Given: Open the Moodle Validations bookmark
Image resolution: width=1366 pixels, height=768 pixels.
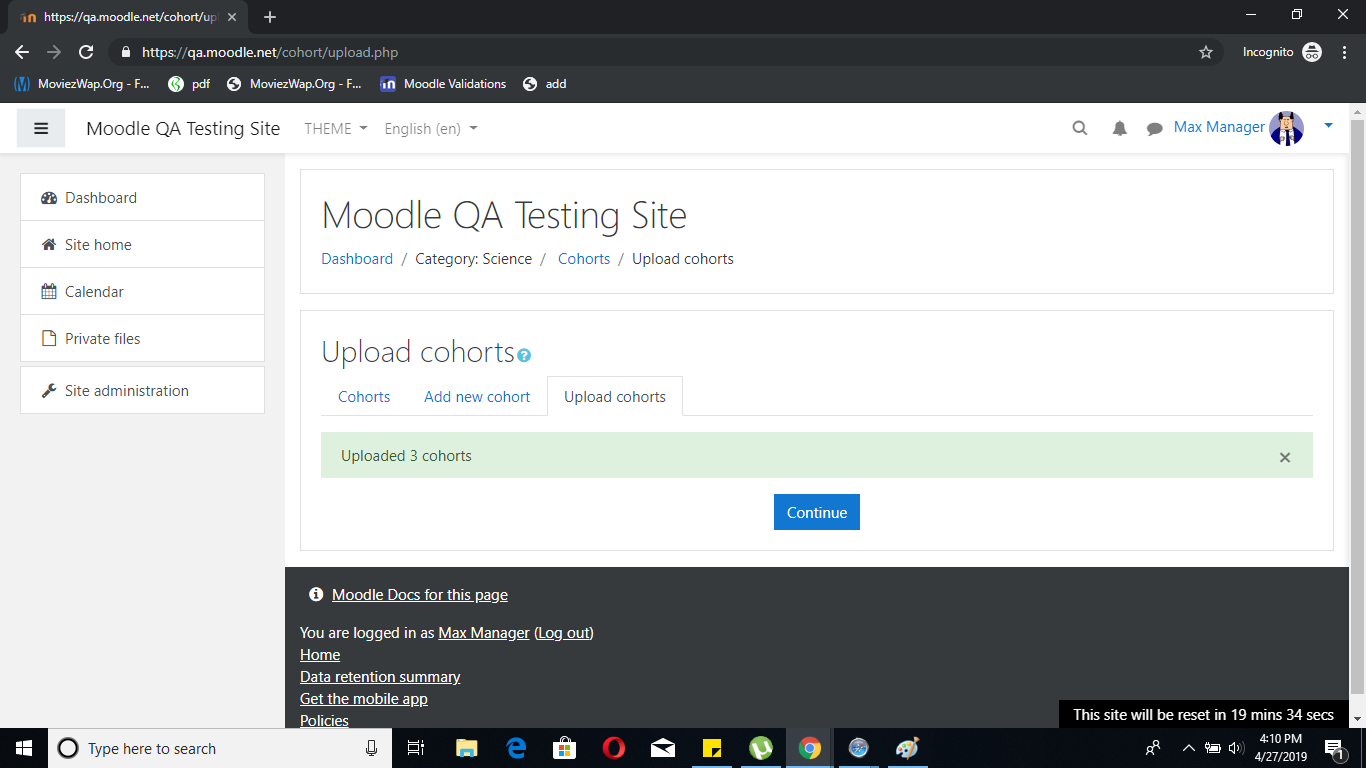Looking at the screenshot, I should [443, 84].
